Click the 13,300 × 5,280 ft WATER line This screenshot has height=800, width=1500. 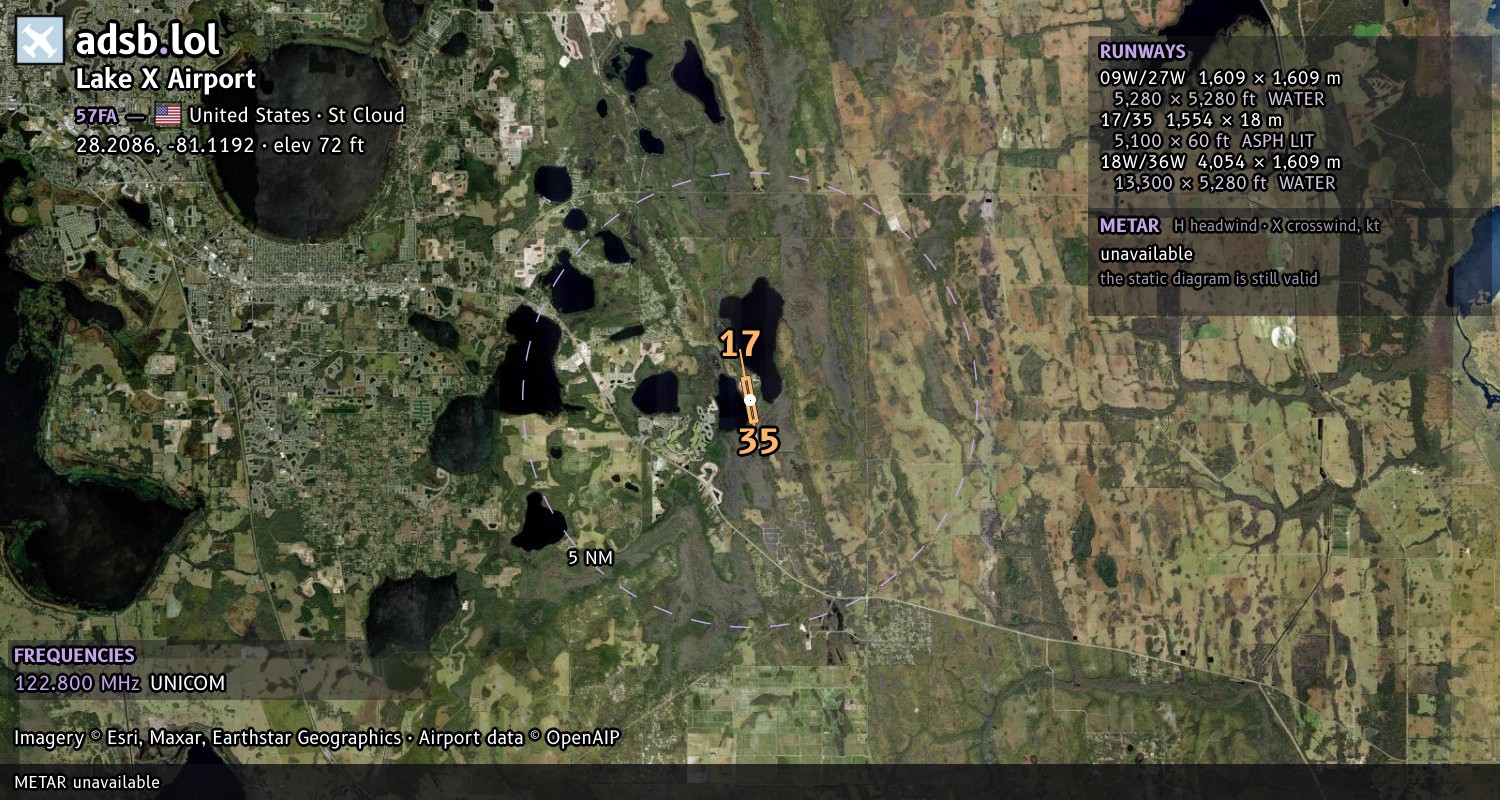pos(1224,183)
